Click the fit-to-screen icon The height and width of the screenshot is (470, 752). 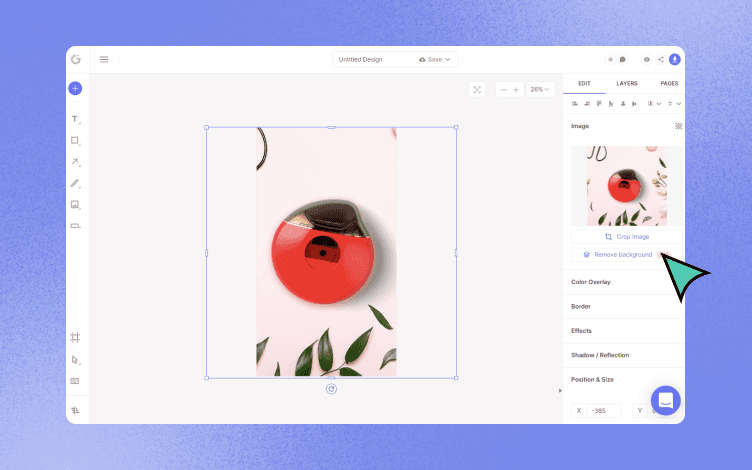(x=477, y=90)
